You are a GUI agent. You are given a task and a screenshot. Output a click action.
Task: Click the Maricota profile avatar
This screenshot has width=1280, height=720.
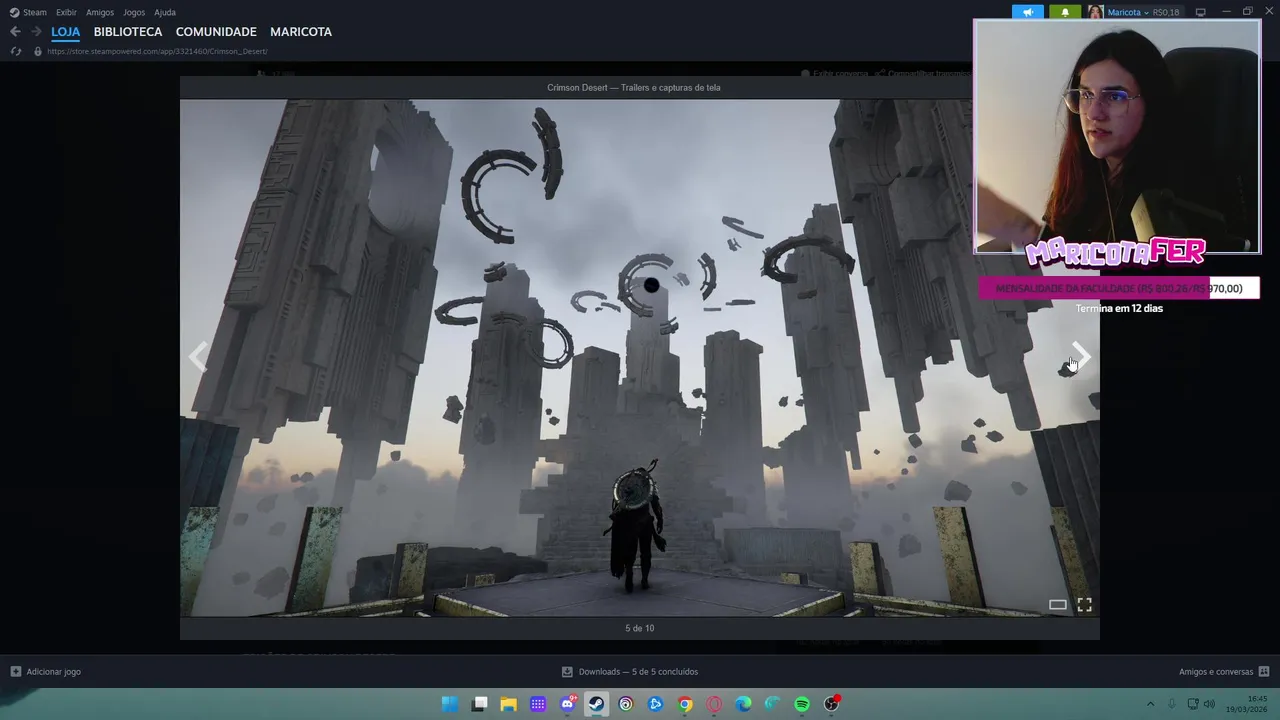pos(1095,12)
